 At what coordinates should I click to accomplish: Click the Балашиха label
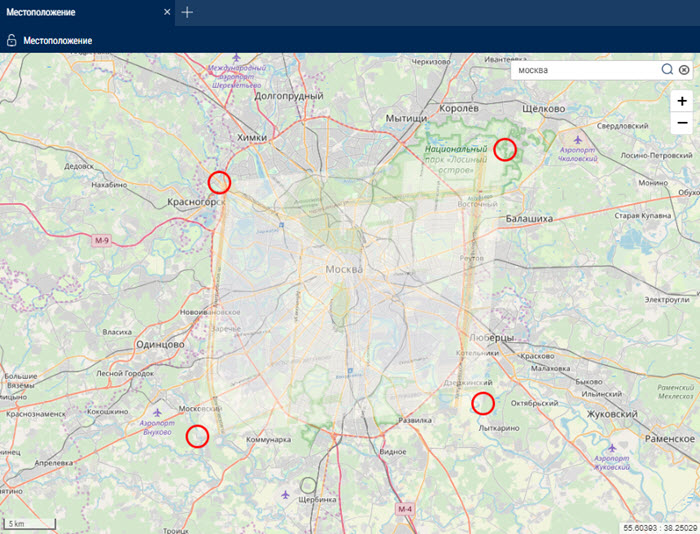point(529,219)
